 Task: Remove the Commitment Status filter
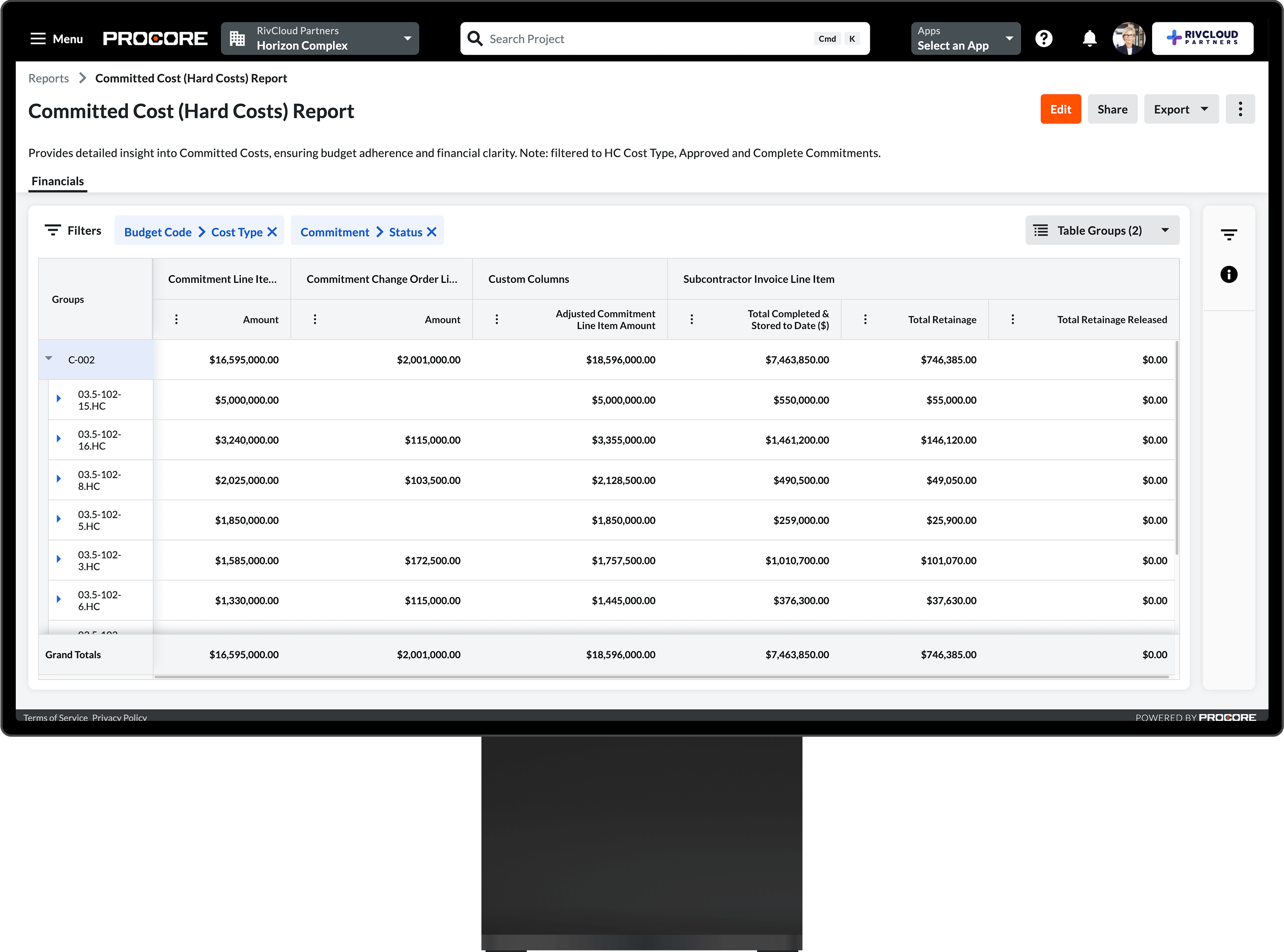coord(431,232)
